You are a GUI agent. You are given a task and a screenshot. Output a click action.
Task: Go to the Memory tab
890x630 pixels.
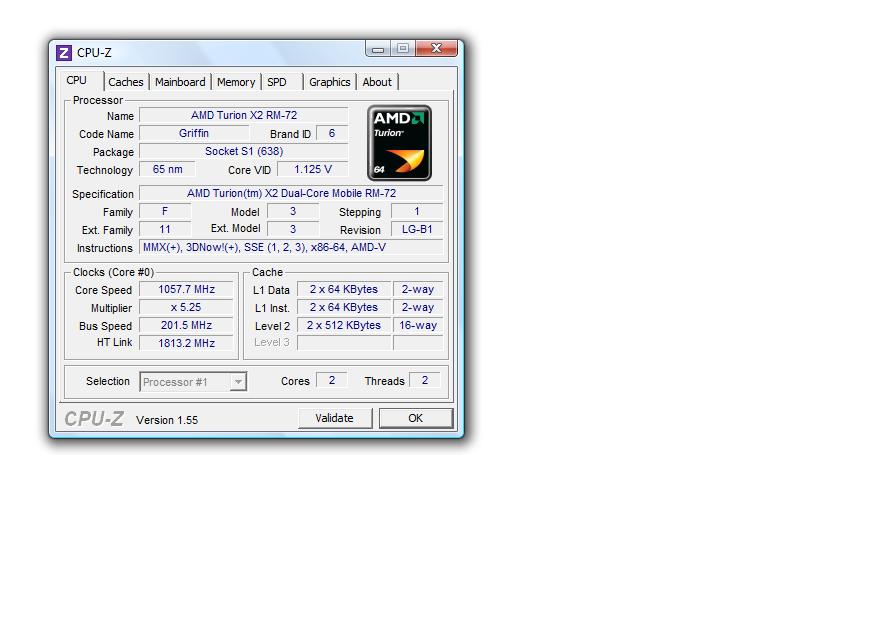pyautogui.click(x=236, y=82)
